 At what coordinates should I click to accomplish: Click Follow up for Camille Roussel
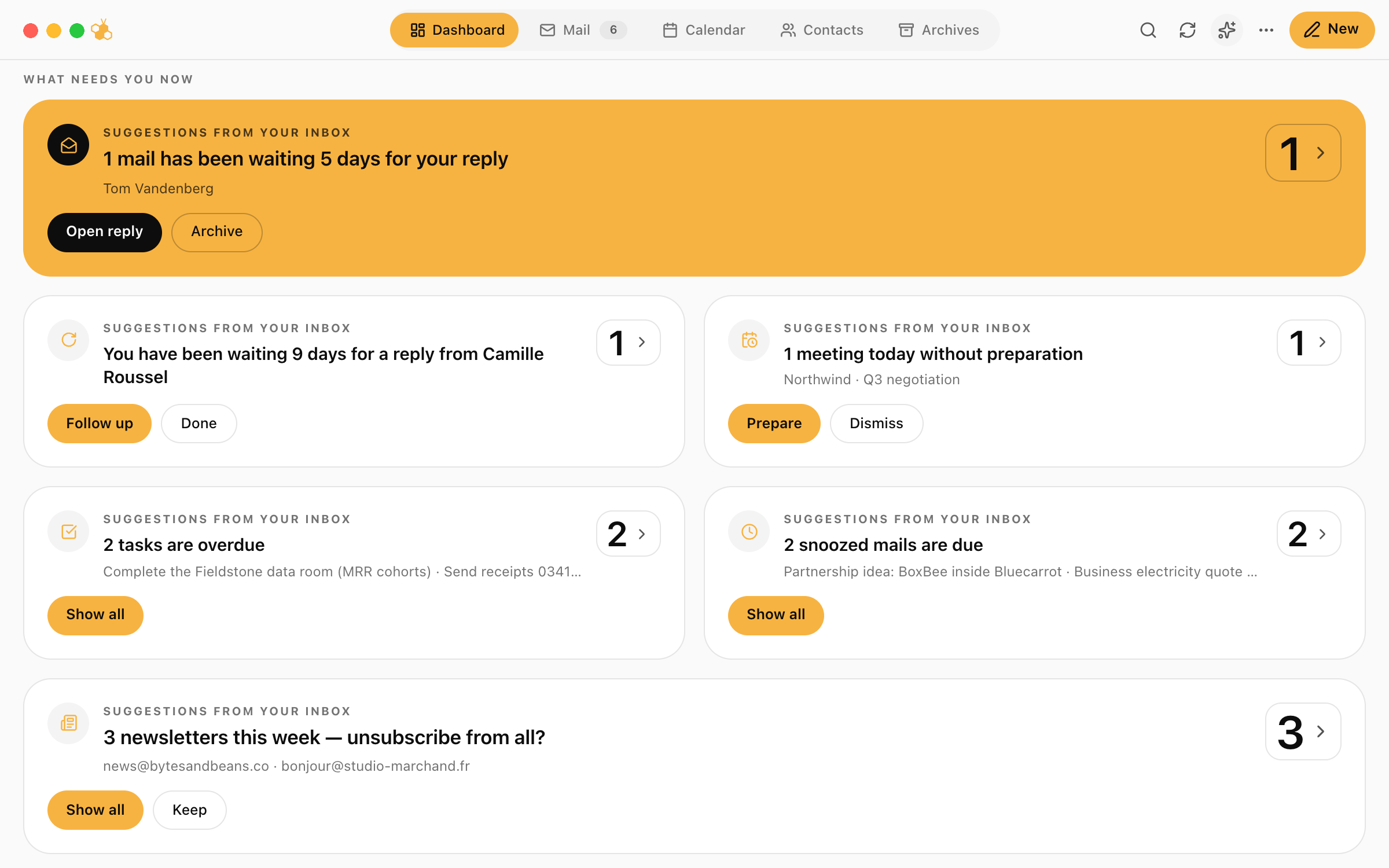(x=100, y=424)
